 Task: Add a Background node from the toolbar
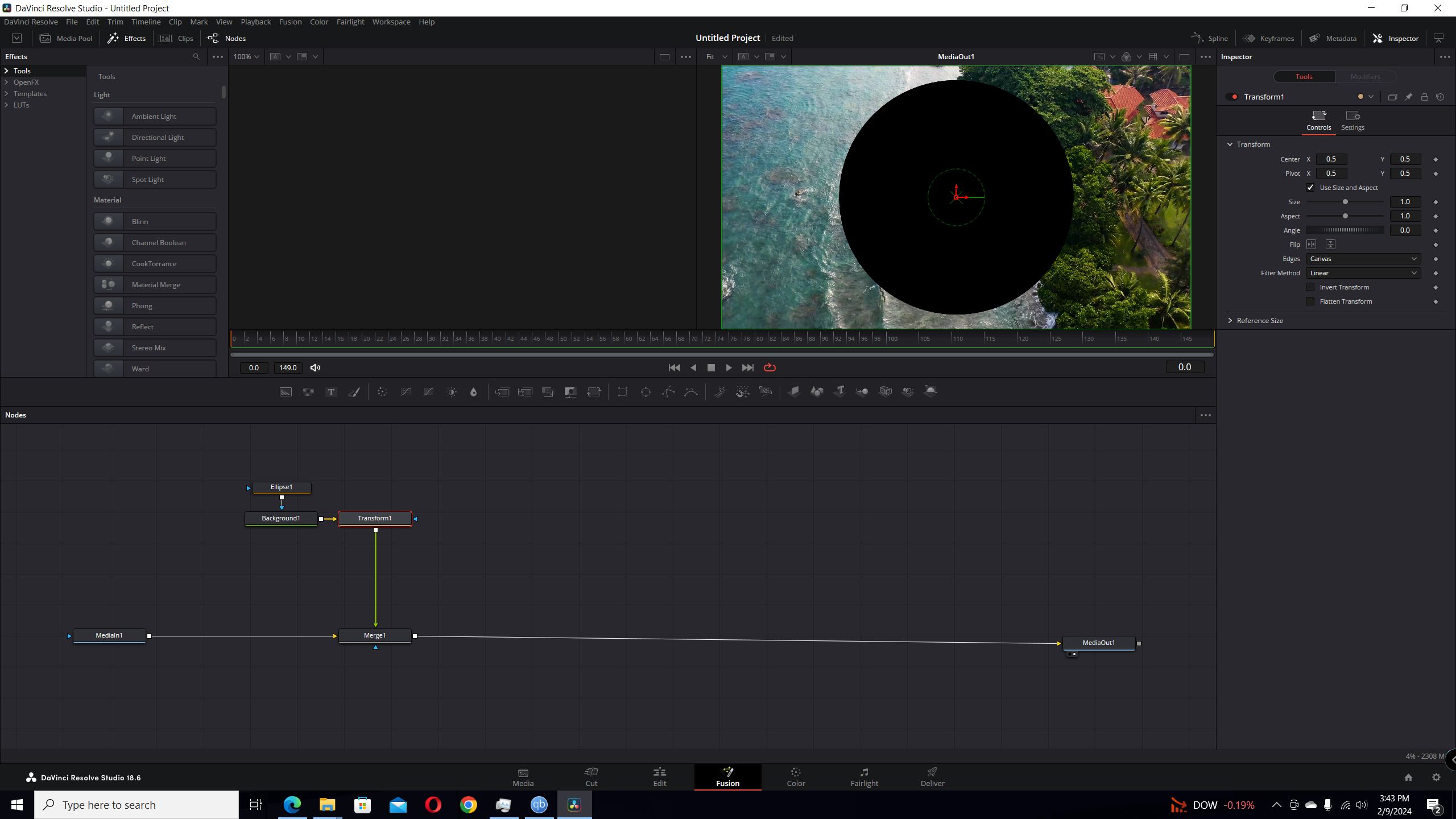coord(286,392)
